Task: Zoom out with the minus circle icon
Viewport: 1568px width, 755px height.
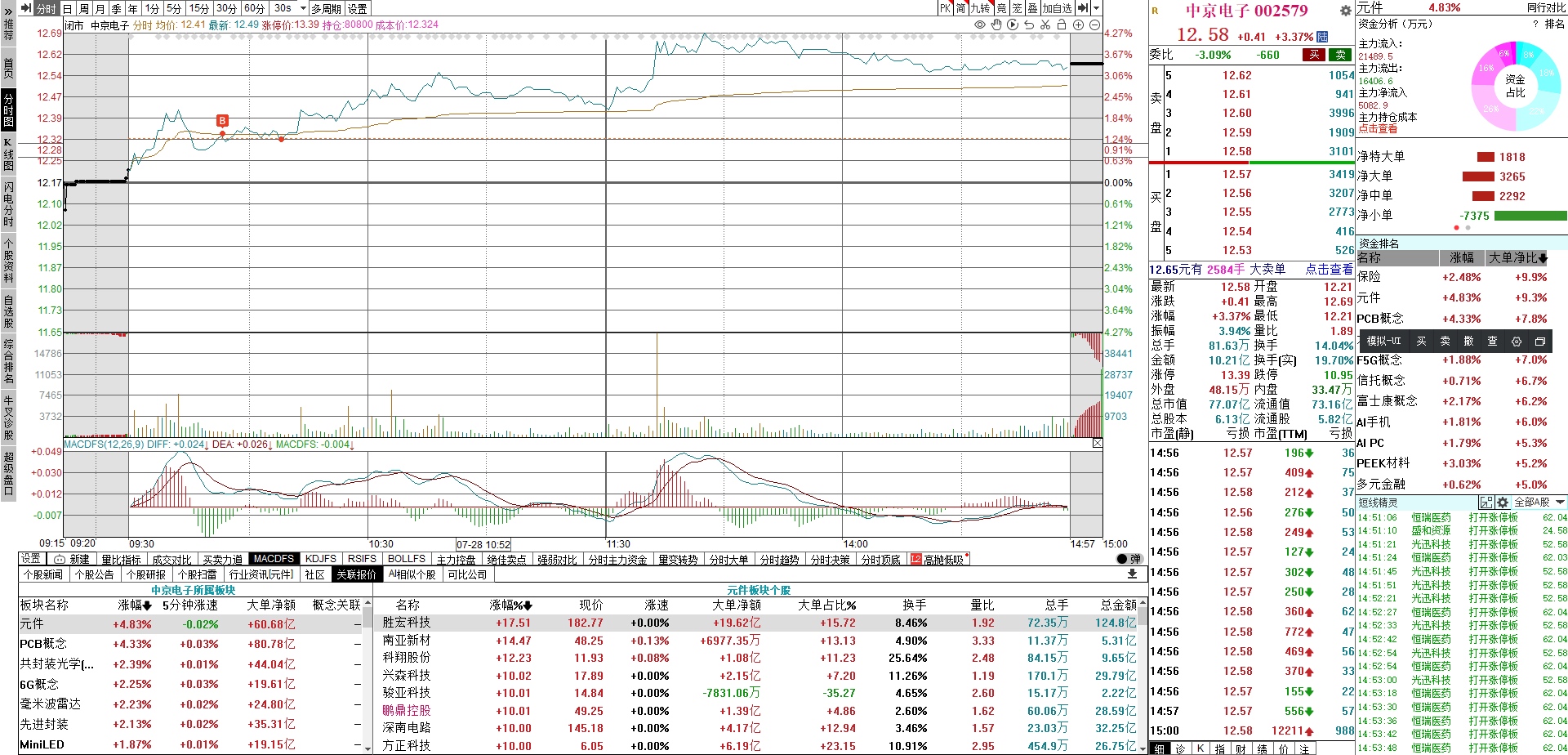Action: point(1094,25)
